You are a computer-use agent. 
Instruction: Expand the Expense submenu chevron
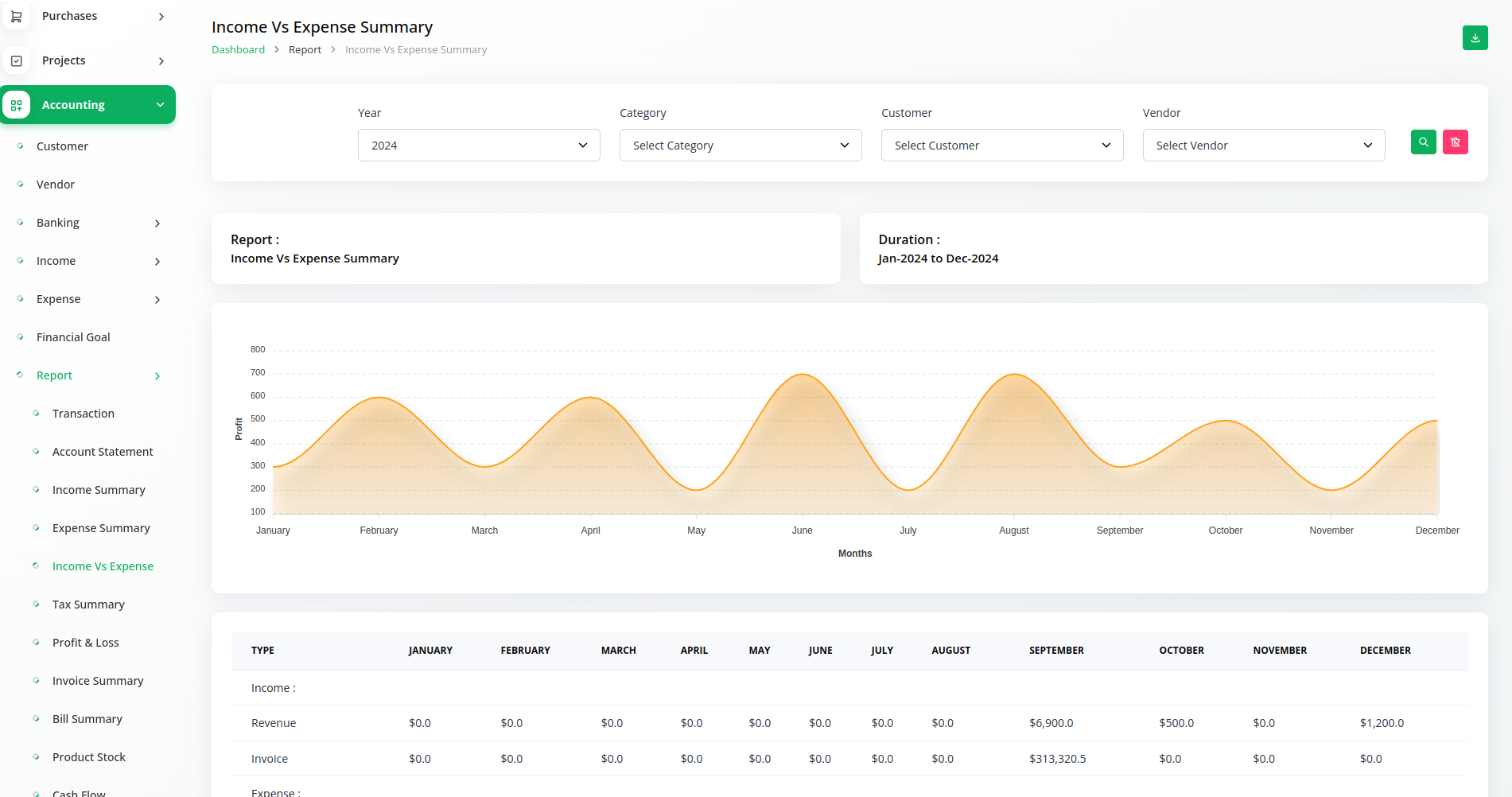pos(157,300)
